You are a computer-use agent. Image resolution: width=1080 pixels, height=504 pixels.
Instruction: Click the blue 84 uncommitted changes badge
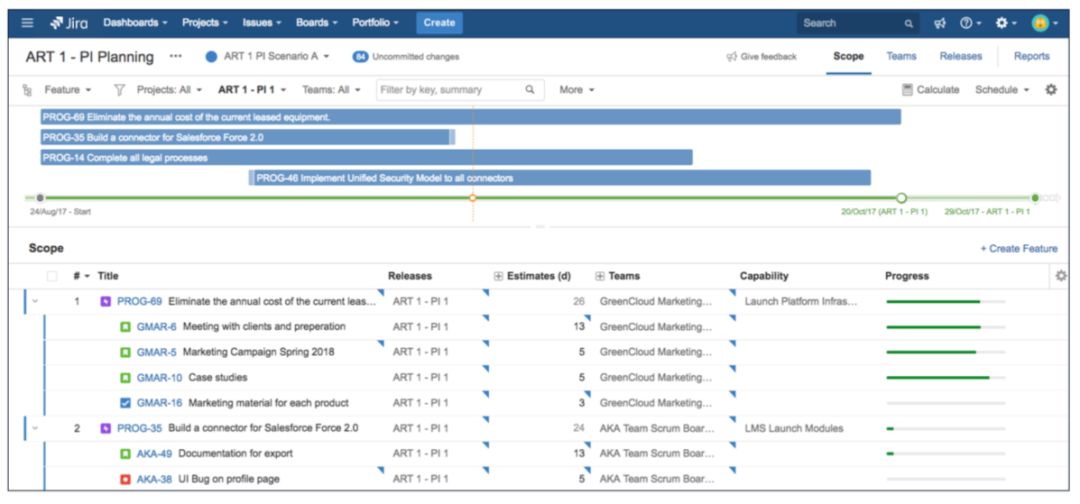[360, 56]
